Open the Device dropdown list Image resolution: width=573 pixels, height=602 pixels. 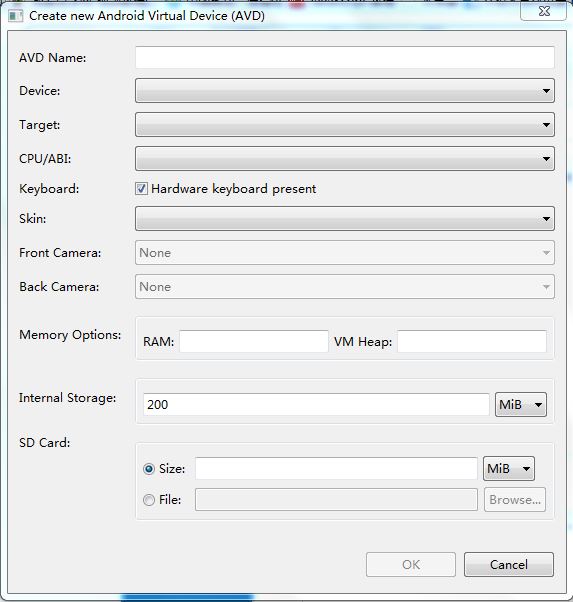[x=344, y=91]
